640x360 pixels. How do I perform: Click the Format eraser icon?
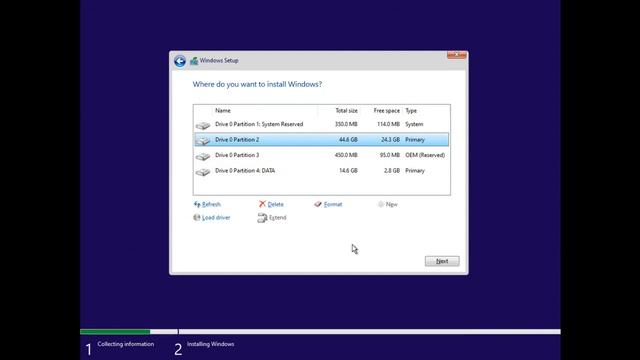coord(318,204)
